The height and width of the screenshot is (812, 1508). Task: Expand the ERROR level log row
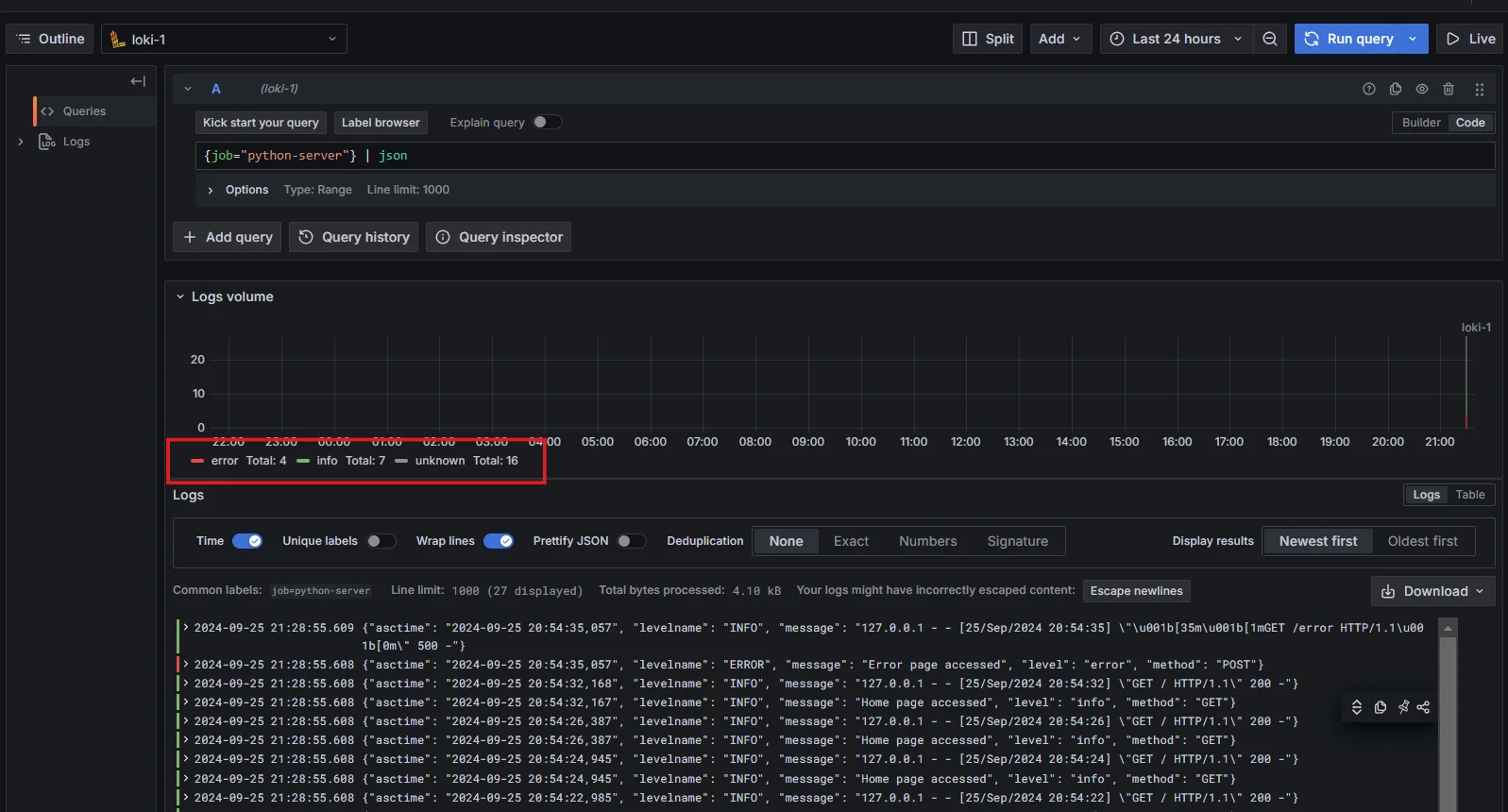point(186,665)
